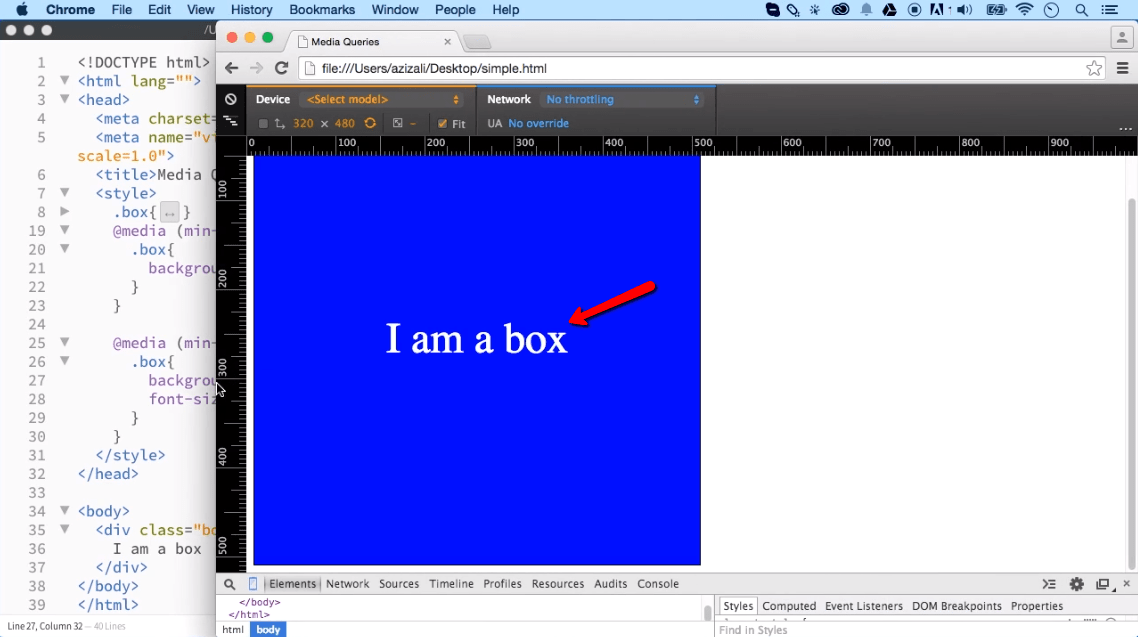Click the UA No override link

537,123
